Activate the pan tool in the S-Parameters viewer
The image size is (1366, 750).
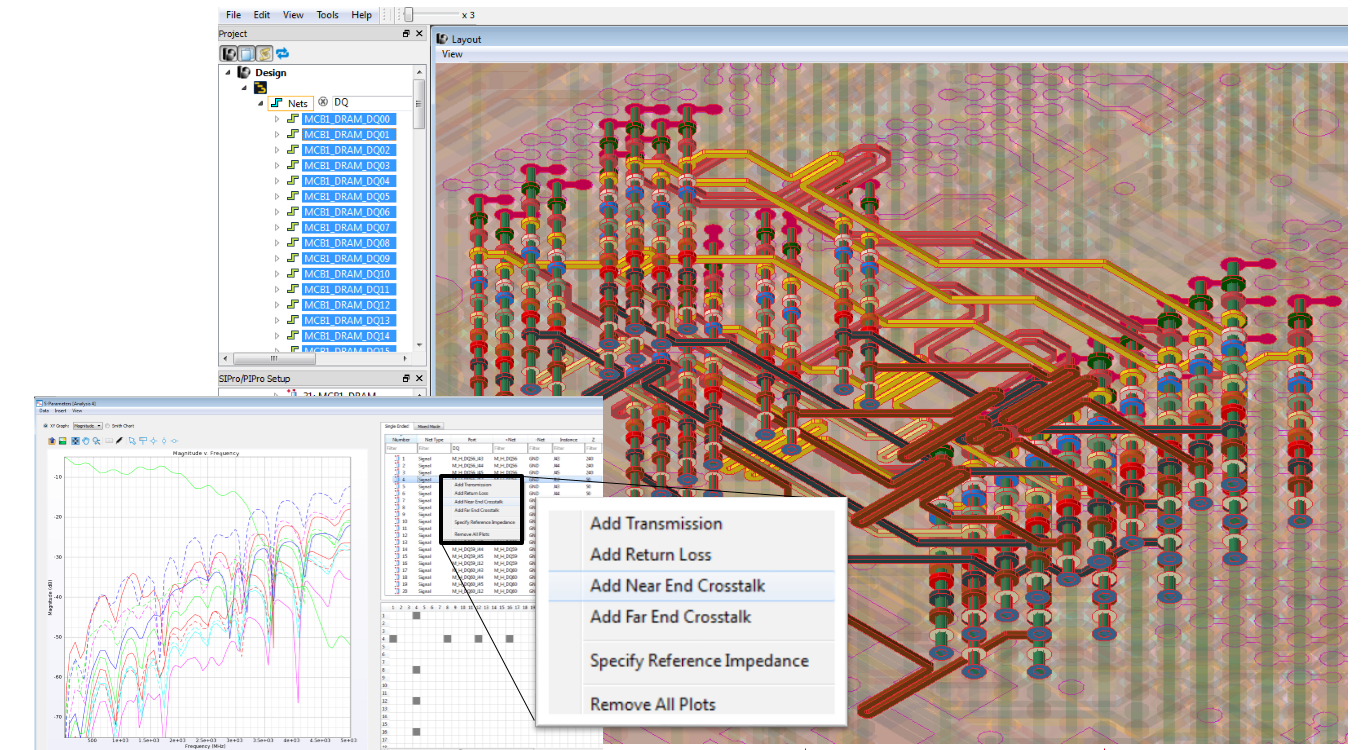pyautogui.click(x=86, y=440)
